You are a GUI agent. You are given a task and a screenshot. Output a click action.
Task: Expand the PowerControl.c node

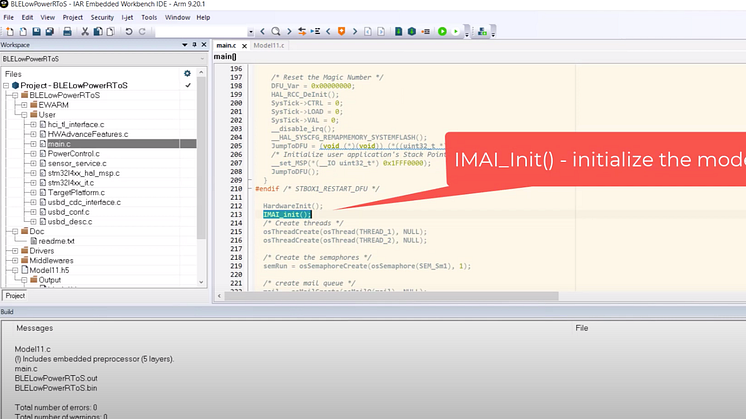point(33,154)
